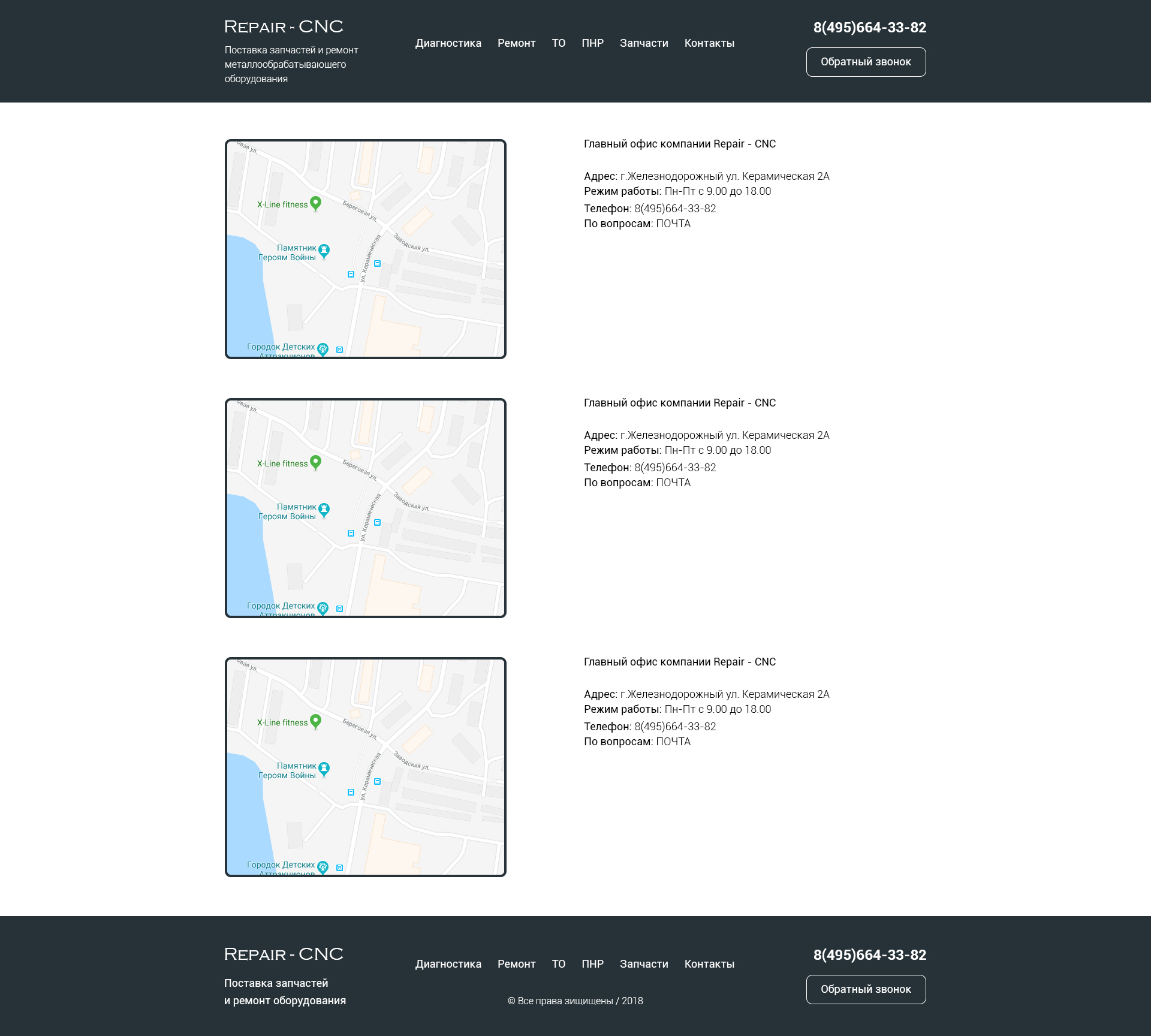Image resolution: width=1151 pixels, height=1036 pixels.
Task: Open ПНР link in the footer menu
Action: pyautogui.click(x=592, y=964)
